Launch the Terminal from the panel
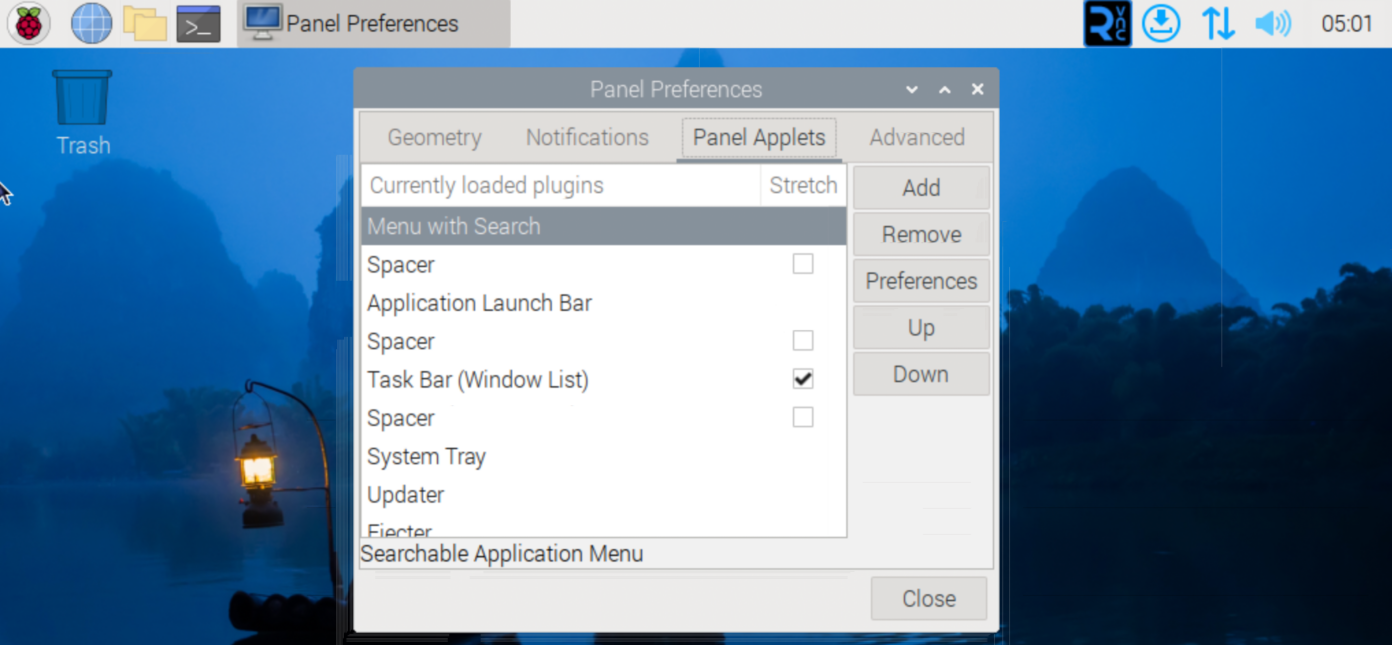1392x645 pixels. tap(198, 23)
